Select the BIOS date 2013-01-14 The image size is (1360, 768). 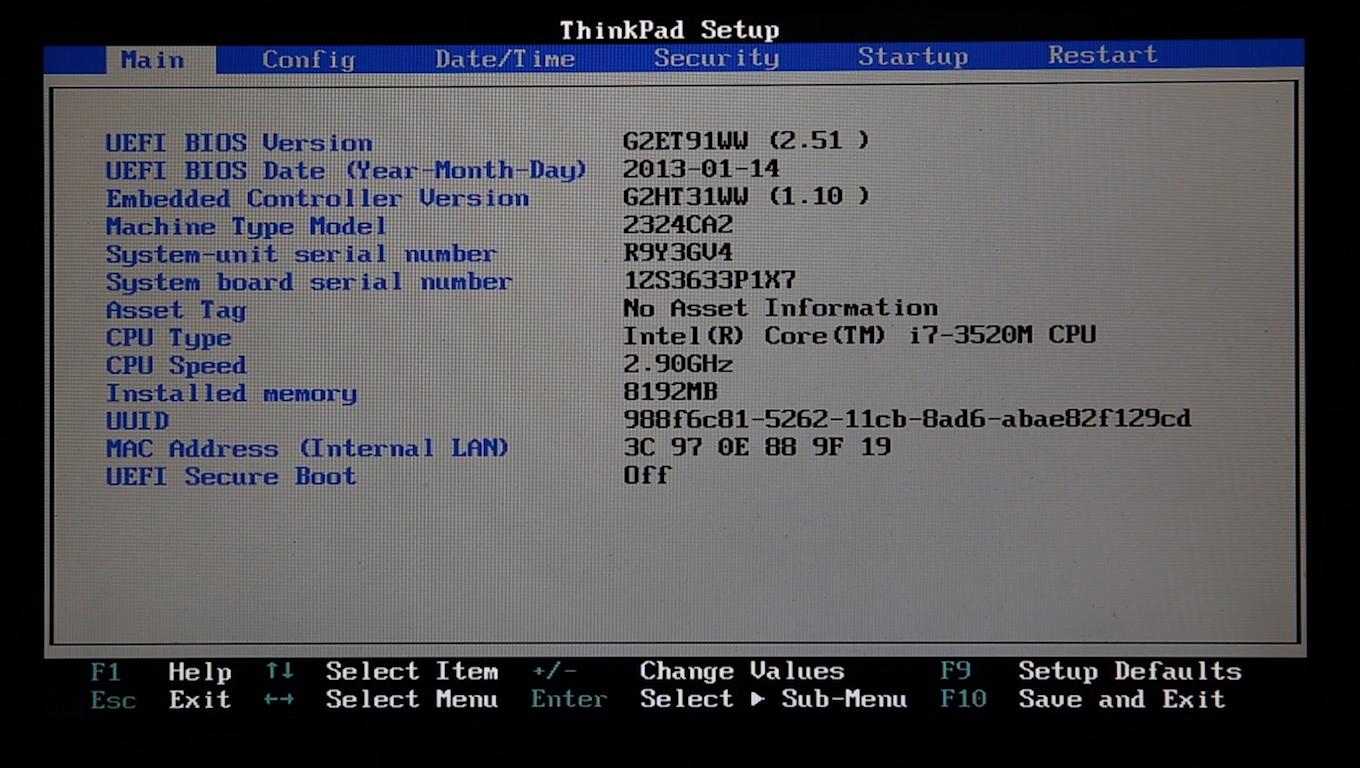(701, 168)
